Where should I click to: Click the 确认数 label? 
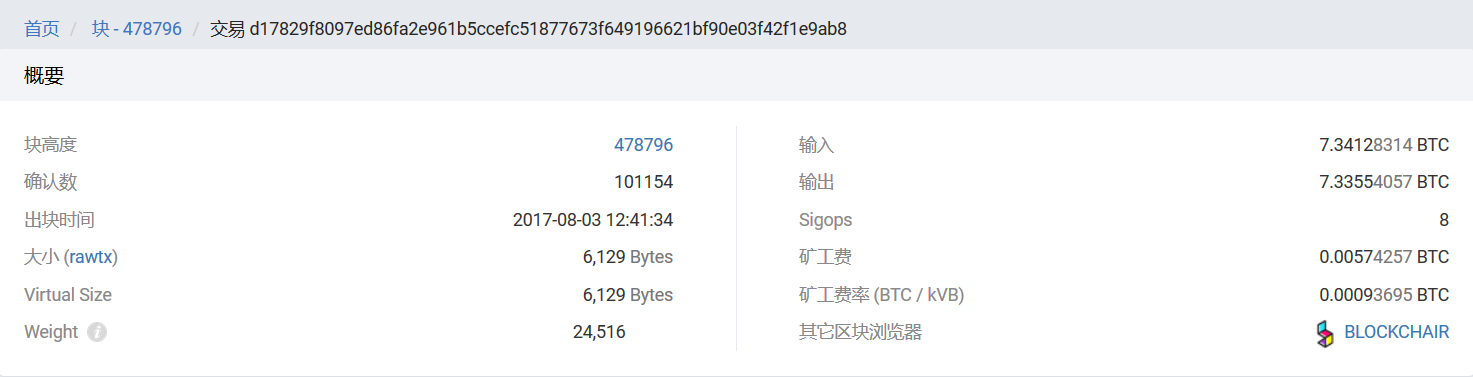coord(50,182)
